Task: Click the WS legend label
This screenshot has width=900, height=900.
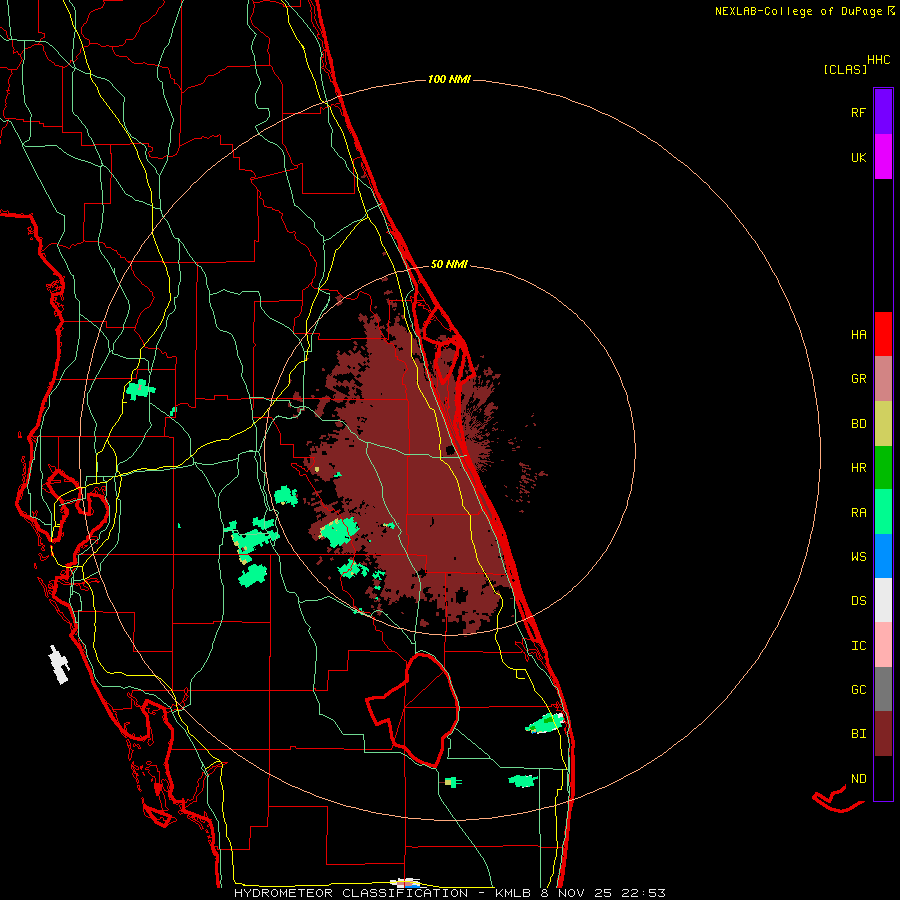Action: tap(858, 557)
